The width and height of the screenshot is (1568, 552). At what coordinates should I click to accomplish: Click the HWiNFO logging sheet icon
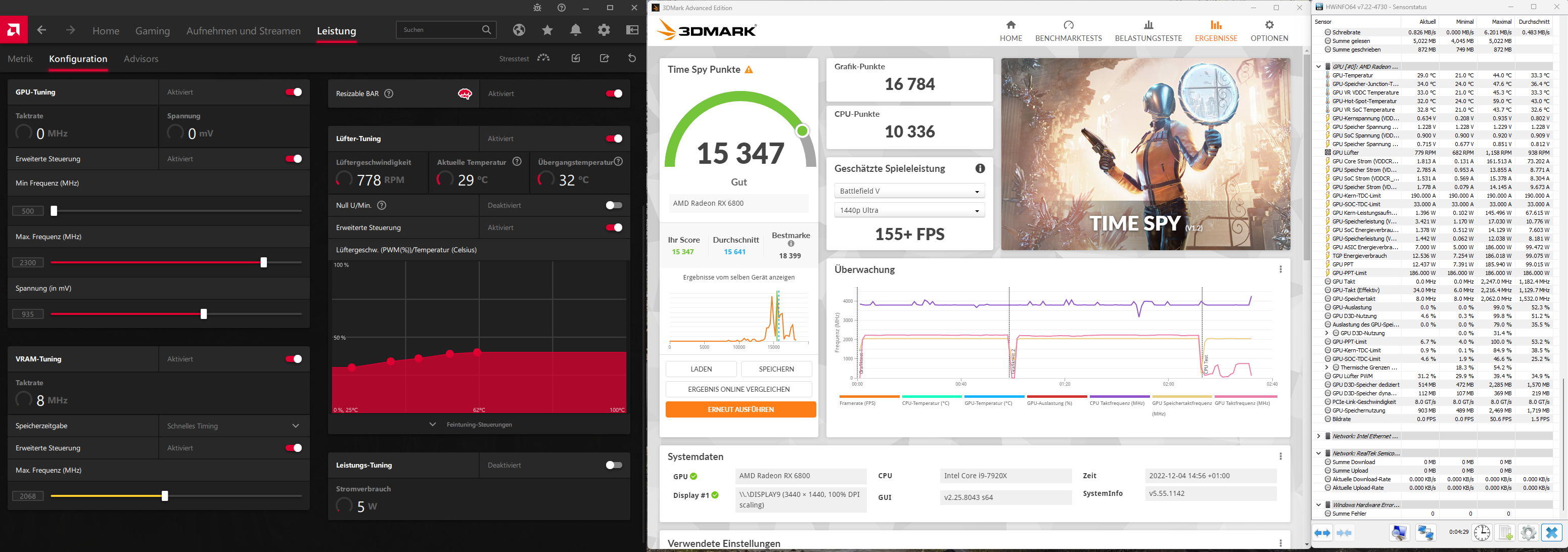click(1505, 532)
